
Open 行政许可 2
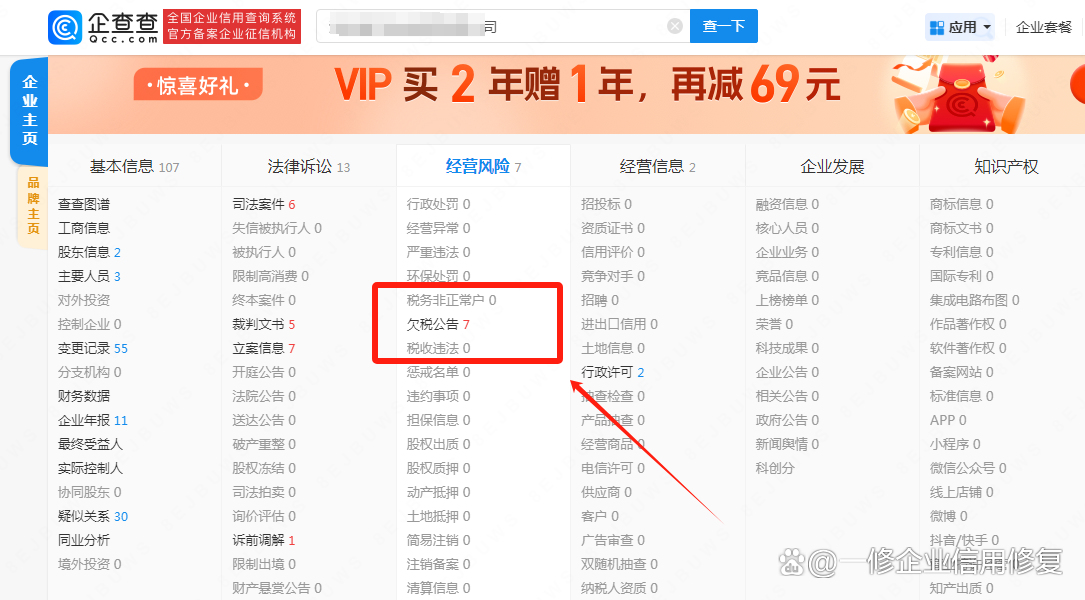(x=612, y=372)
